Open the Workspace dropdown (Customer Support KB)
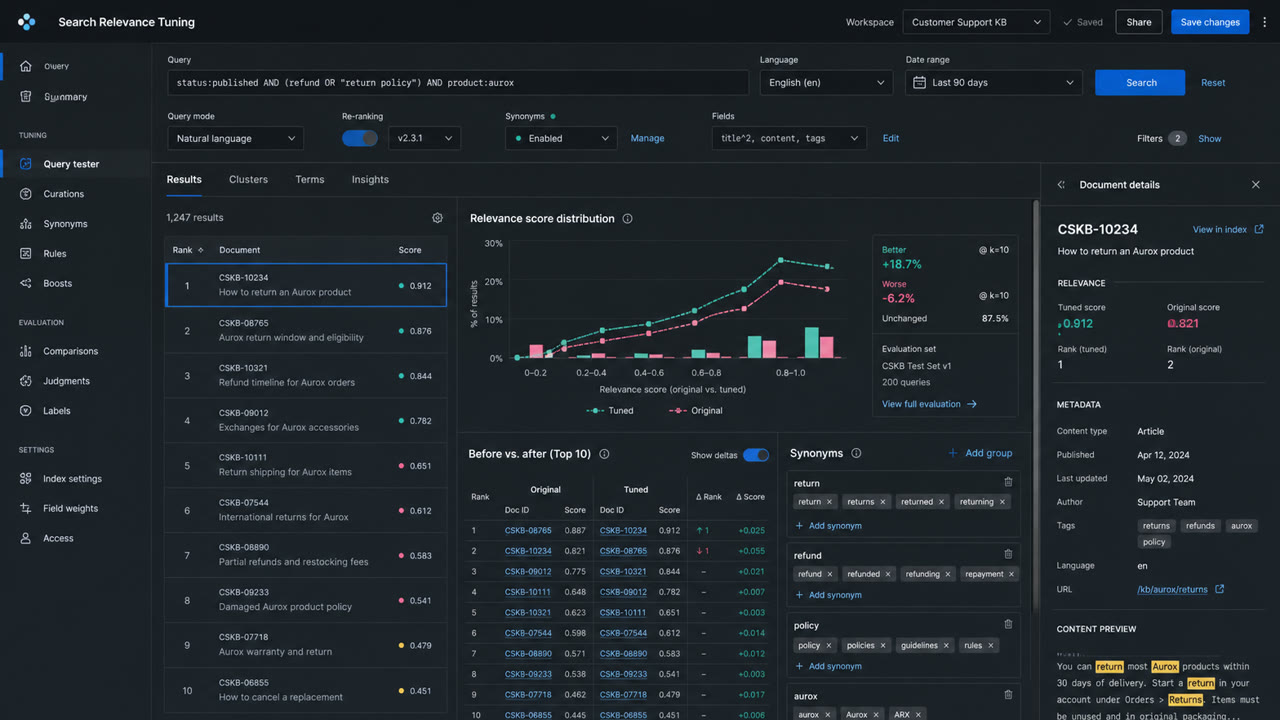This screenshot has width=1280, height=720. point(975,22)
